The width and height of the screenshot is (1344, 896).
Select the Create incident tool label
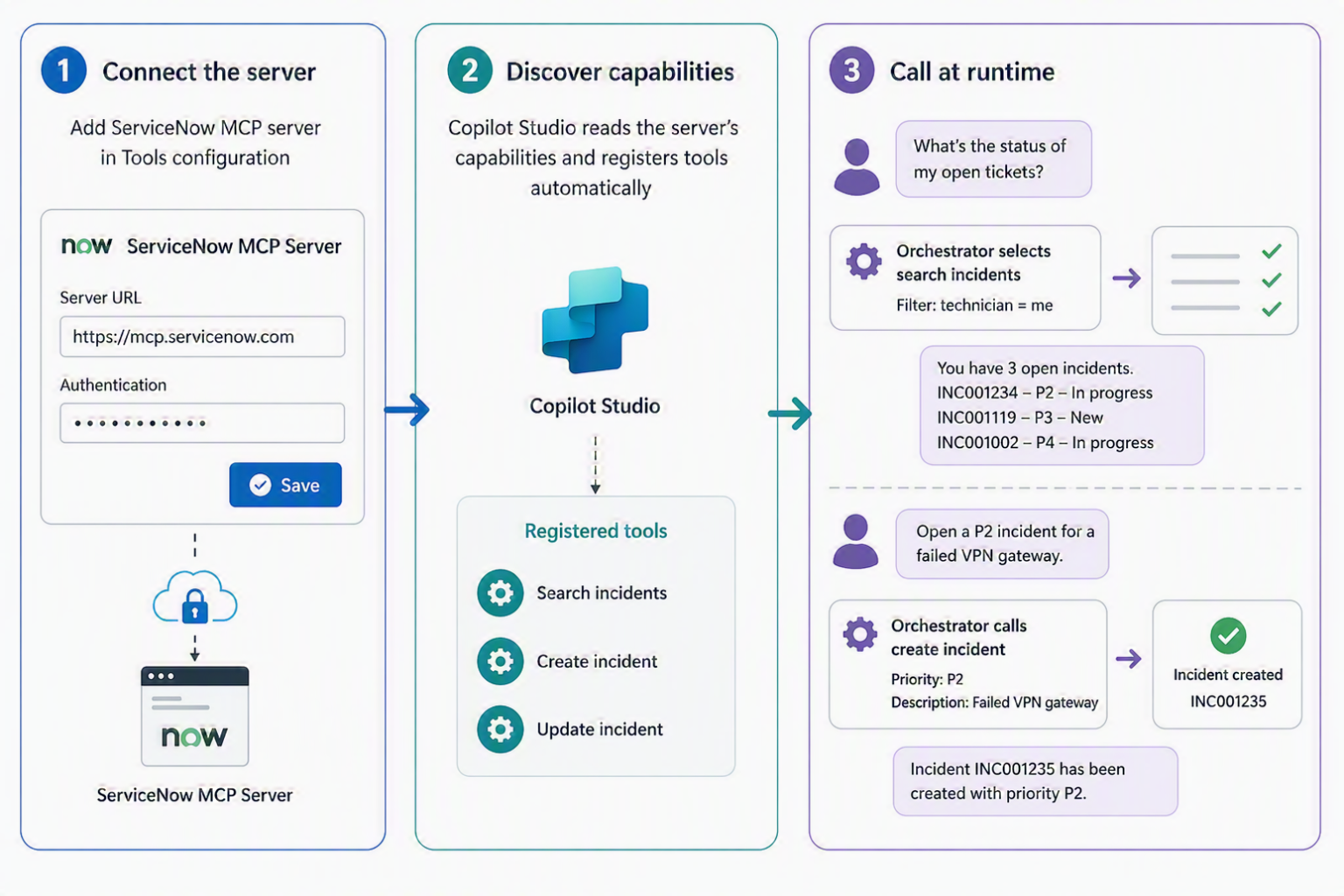point(597,661)
